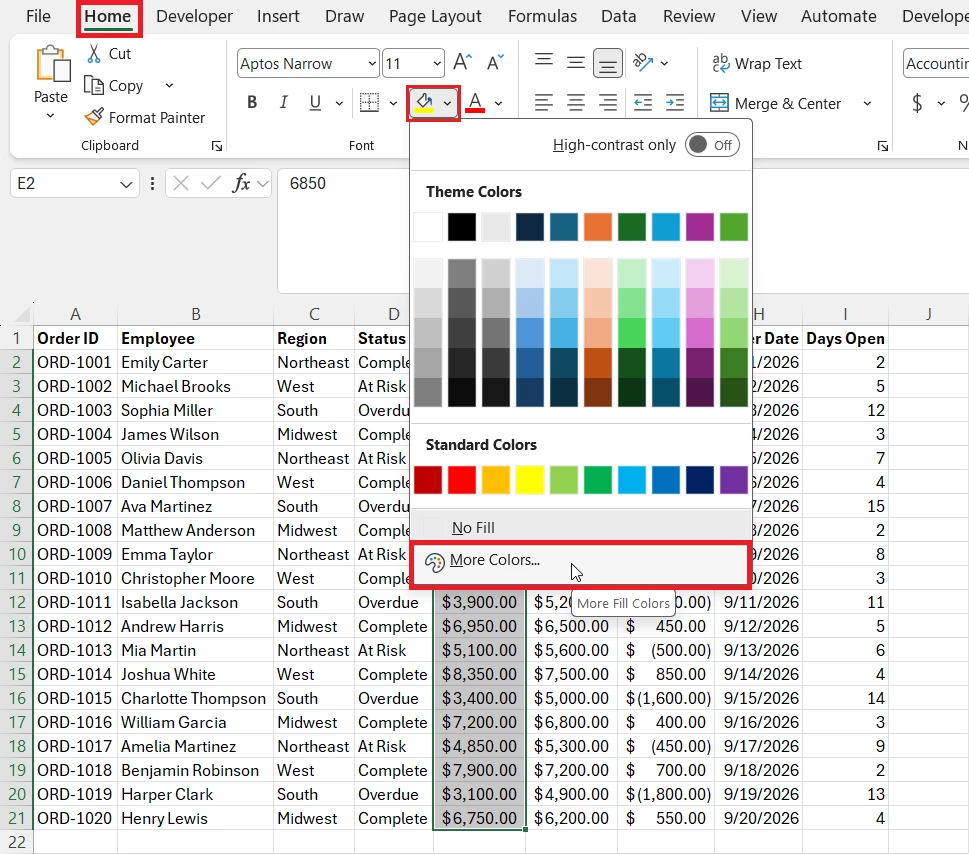Image resolution: width=969 pixels, height=854 pixels.
Task: Center the text horizontally
Action: click(x=575, y=103)
